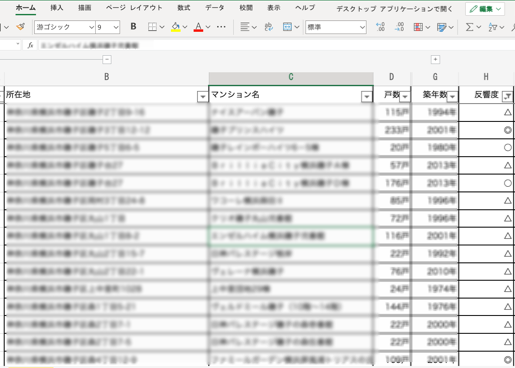Image resolution: width=515 pixels, height=368 pixels.
Task: Open the active filter on 反響度 column
Action: click(x=507, y=97)
